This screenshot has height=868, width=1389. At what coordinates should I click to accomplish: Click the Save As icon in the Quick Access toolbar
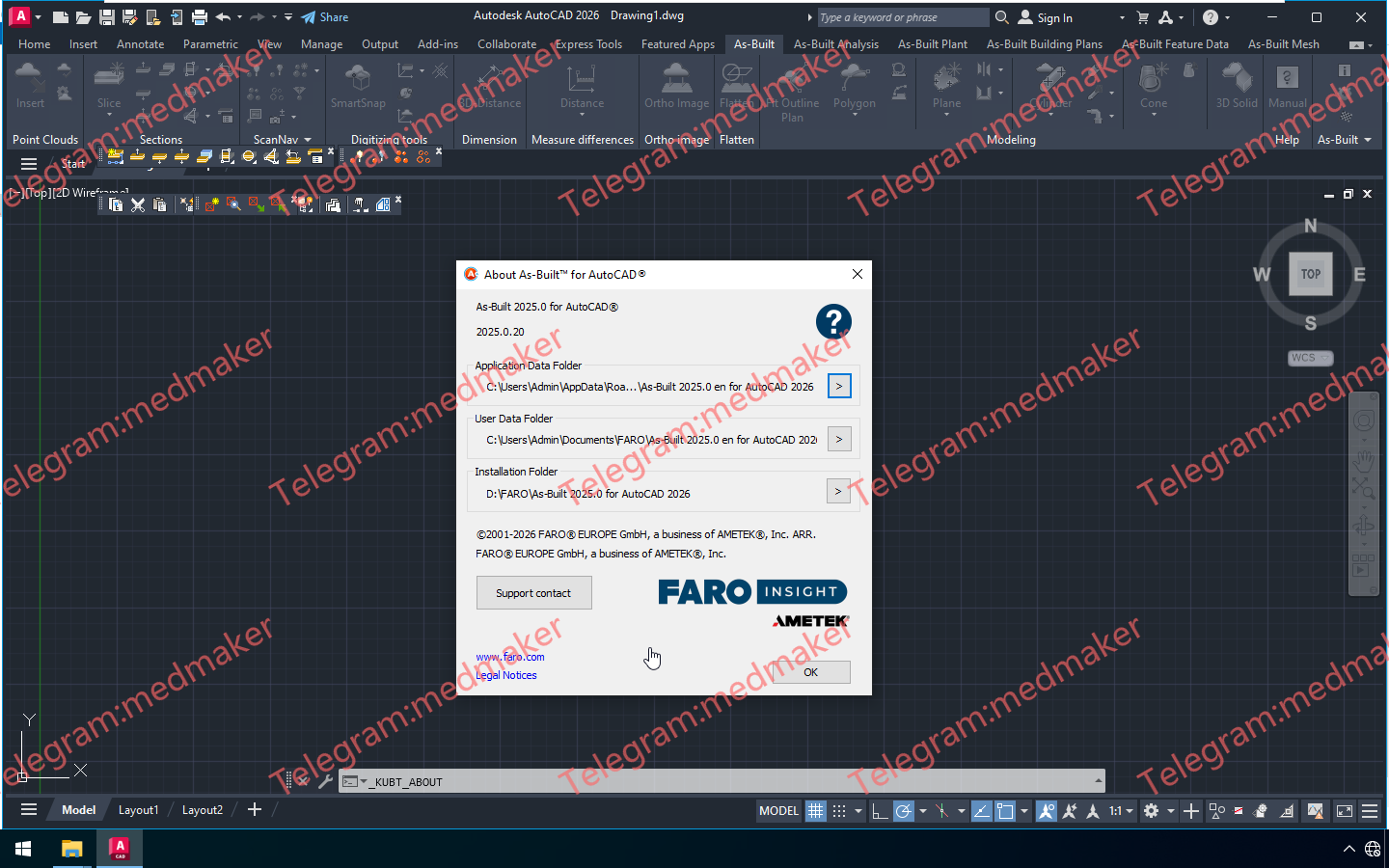[x=129, y=17]
